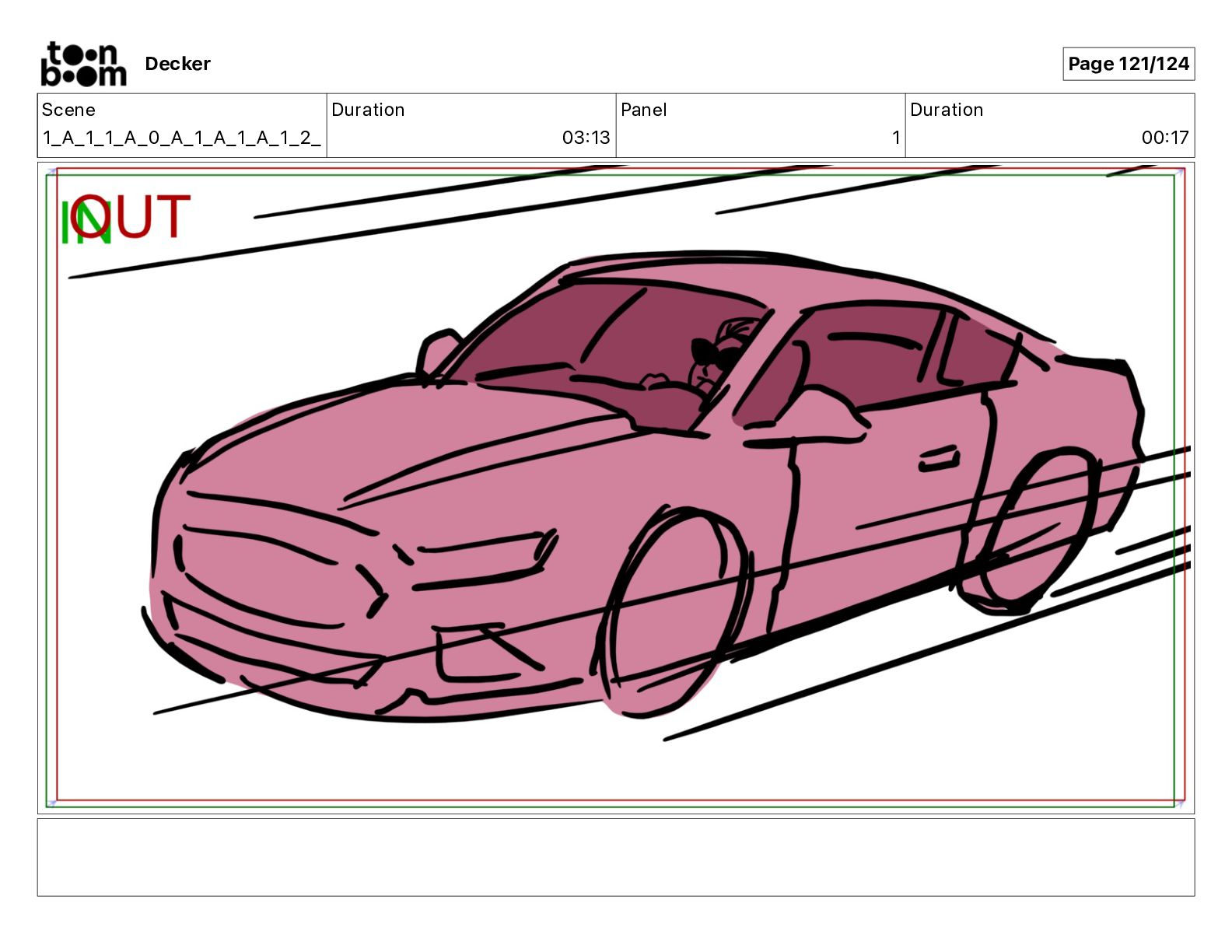Click the scene duration value 03:13
This screenshot has height=952, width=1232.
(x=586, y=138)
